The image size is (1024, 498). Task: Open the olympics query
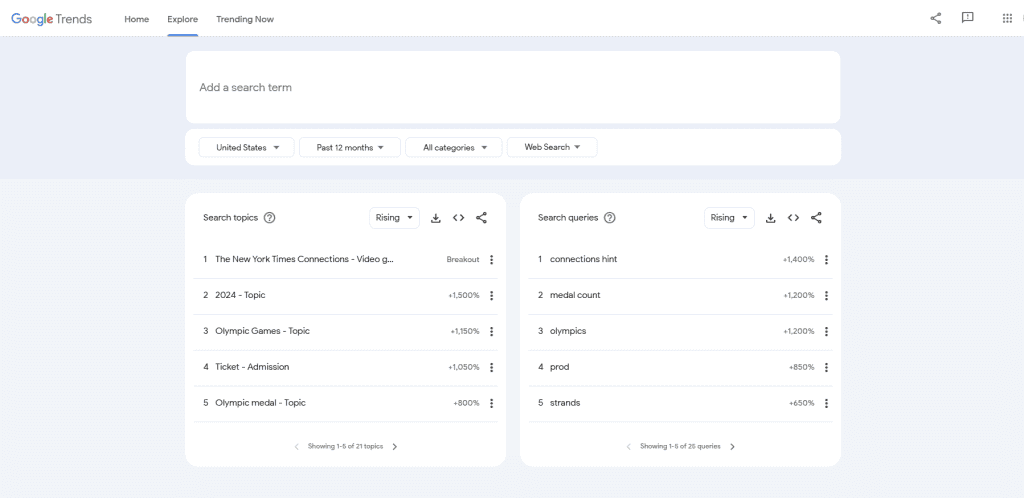(x=568, y=331)
